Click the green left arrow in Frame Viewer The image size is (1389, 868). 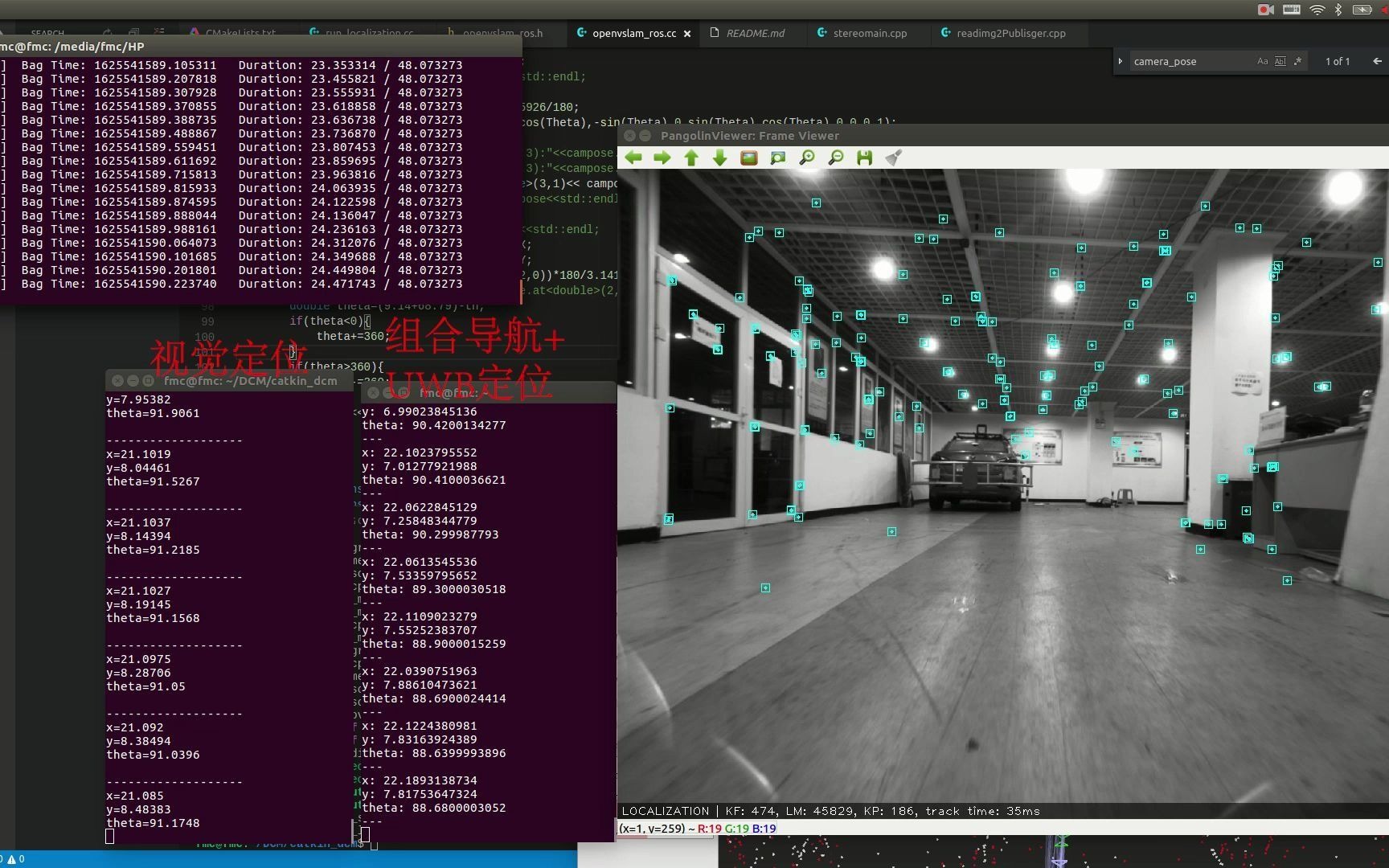[x=633, y=158]
